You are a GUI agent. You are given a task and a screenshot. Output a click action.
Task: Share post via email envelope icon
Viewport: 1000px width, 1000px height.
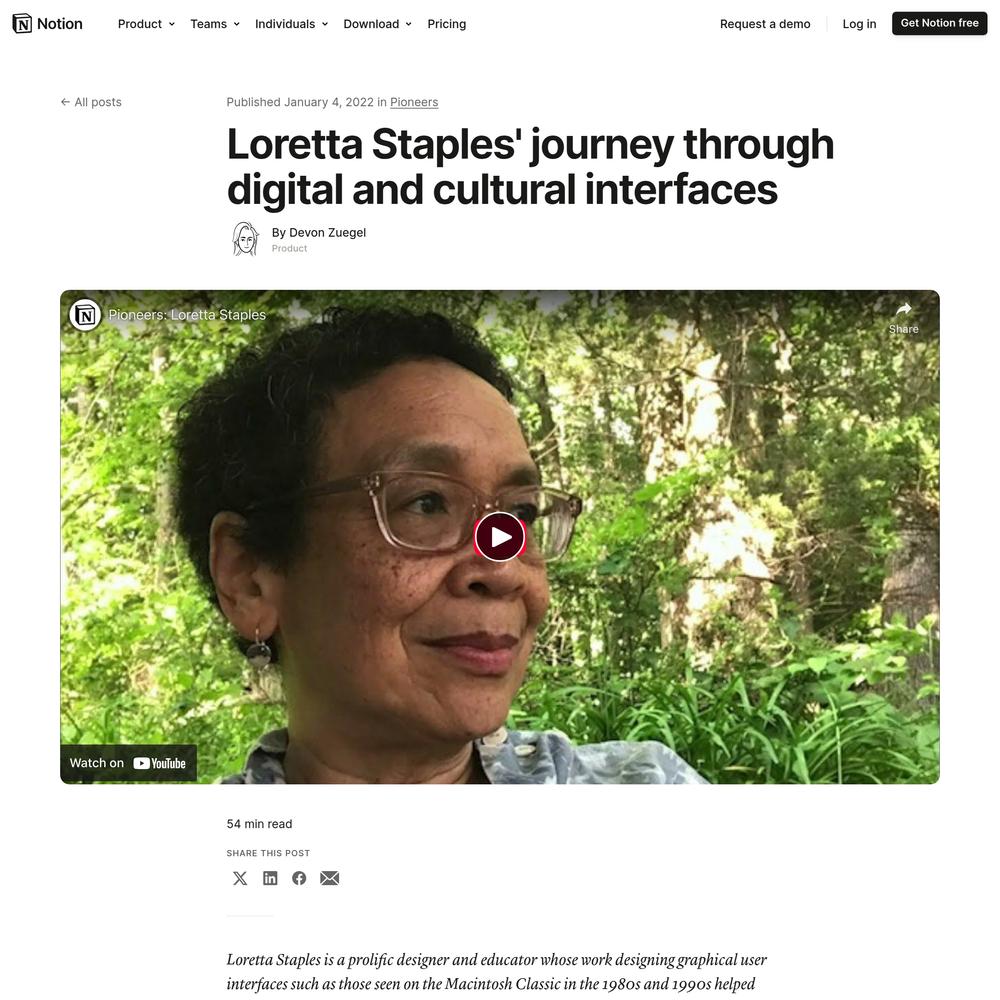(330, 878)
